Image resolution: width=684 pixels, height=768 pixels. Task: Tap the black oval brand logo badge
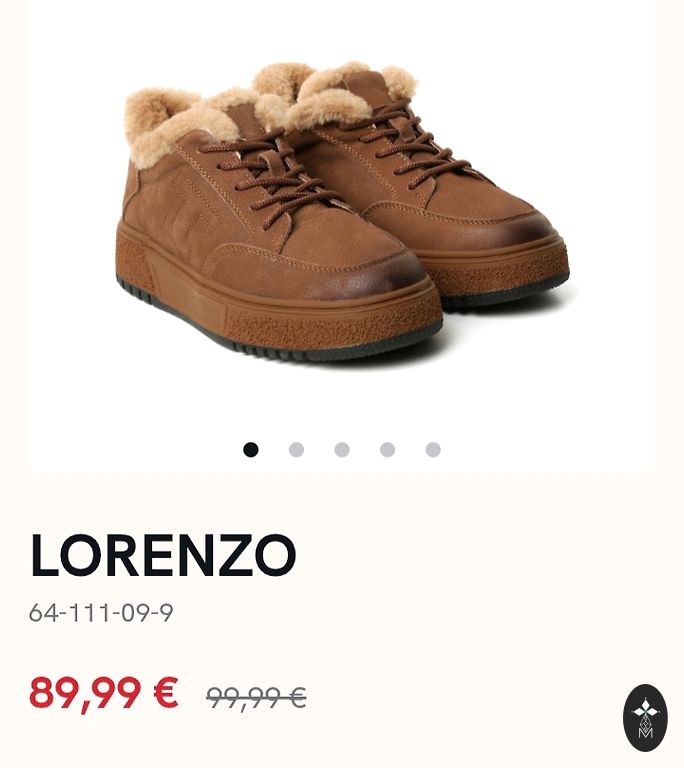645,718
